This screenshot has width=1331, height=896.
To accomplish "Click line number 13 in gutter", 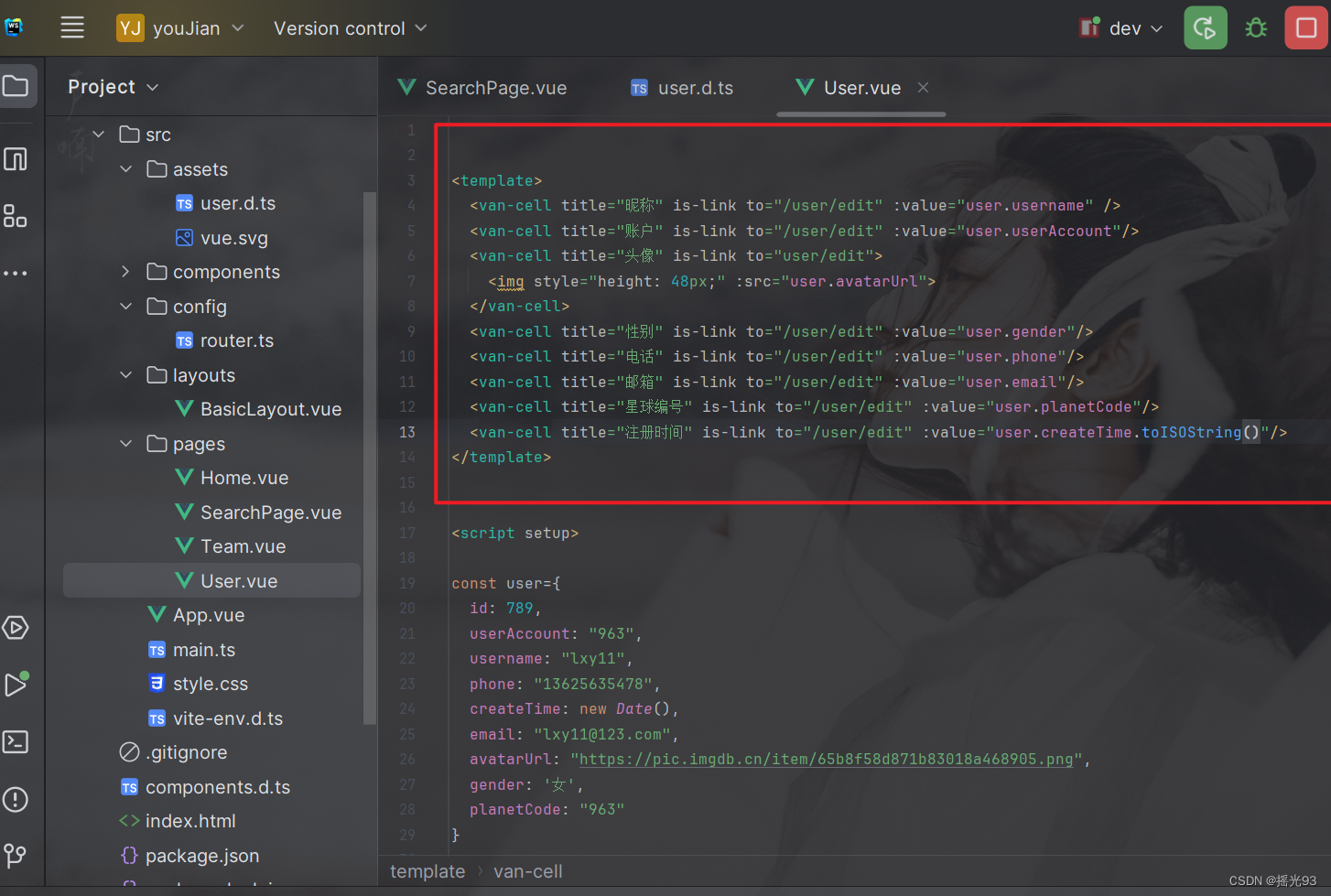I will 406,432.
